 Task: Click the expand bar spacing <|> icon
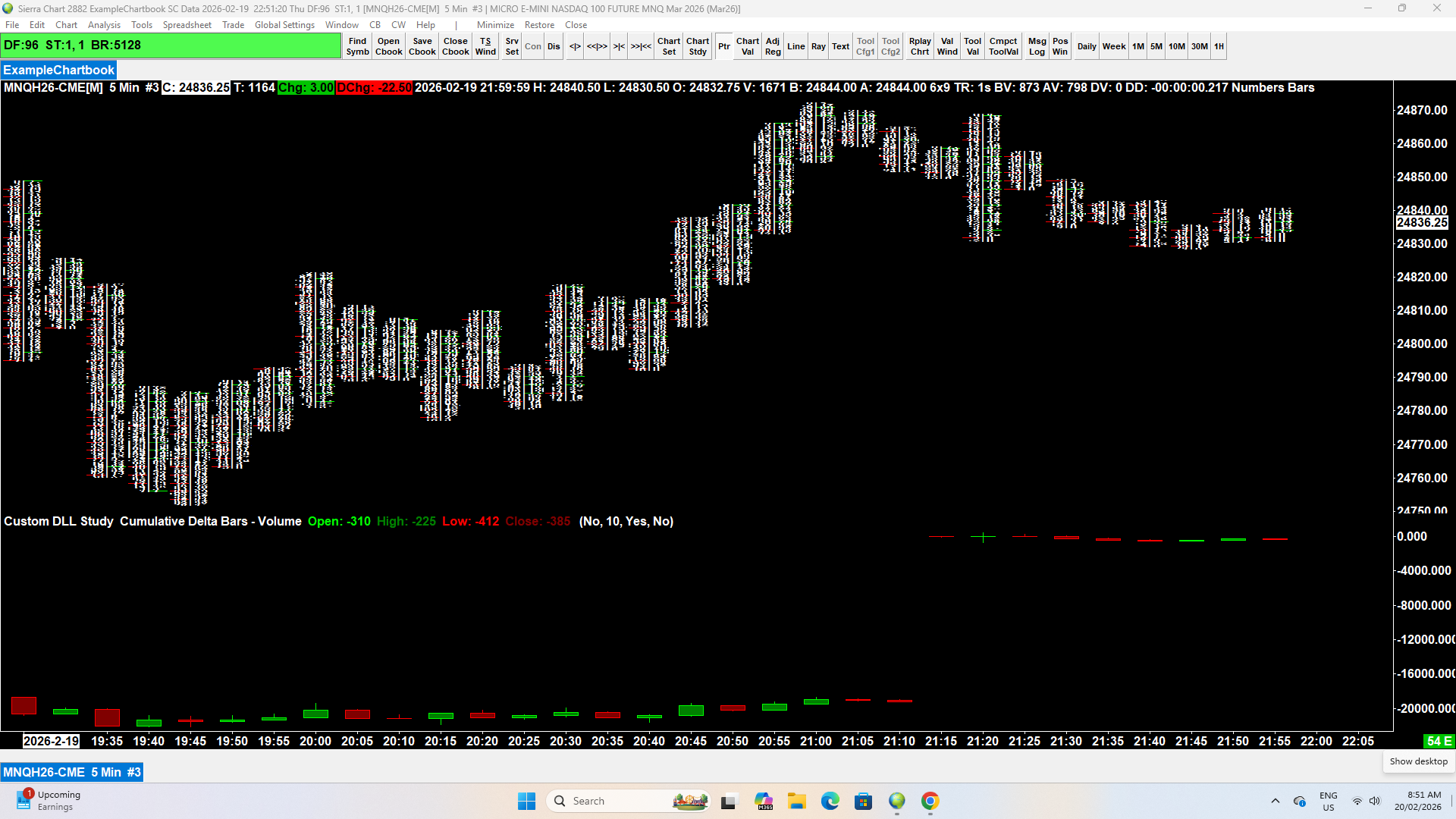click(575, 46)
